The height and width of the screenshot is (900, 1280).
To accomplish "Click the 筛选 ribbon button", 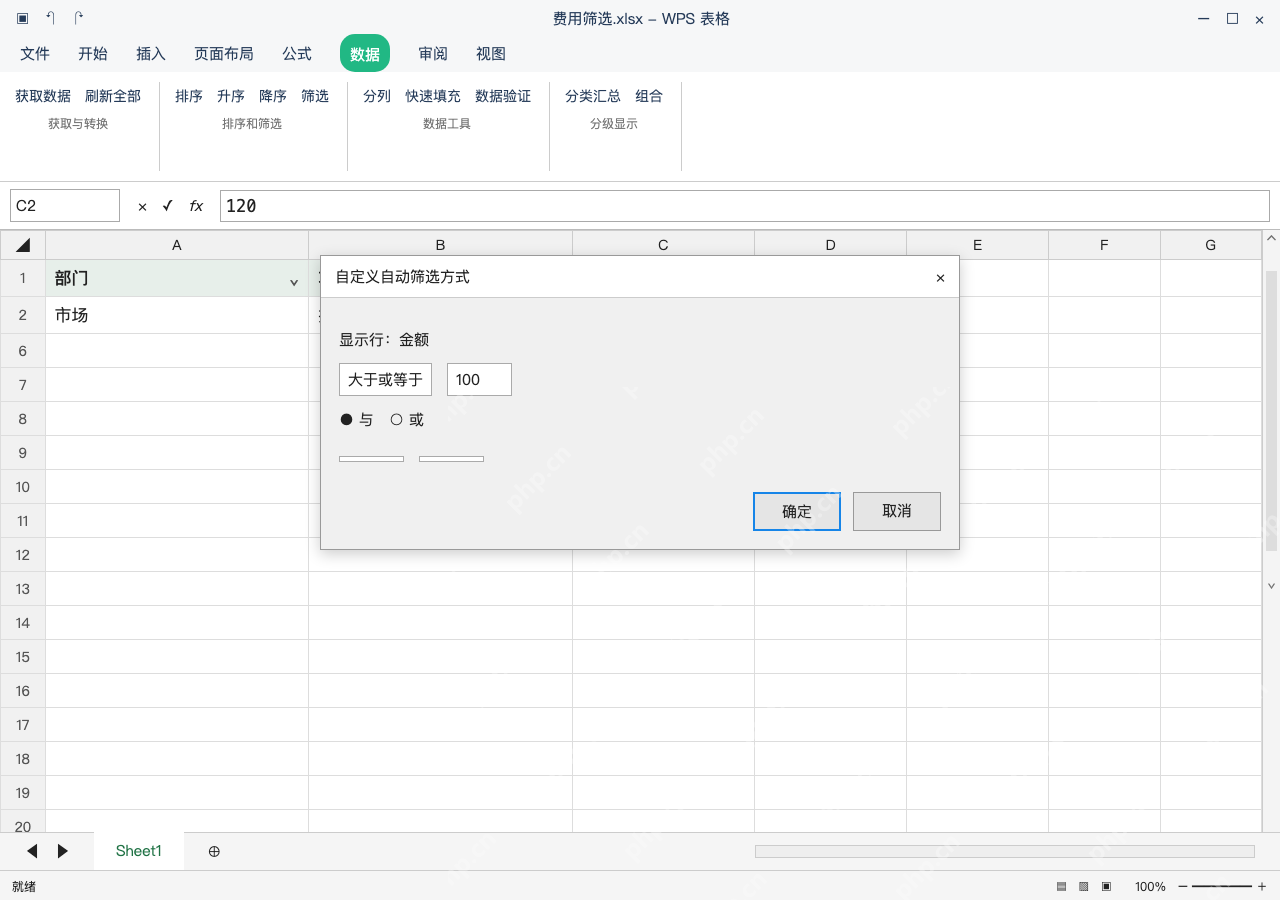I will (x=315, y=96).
